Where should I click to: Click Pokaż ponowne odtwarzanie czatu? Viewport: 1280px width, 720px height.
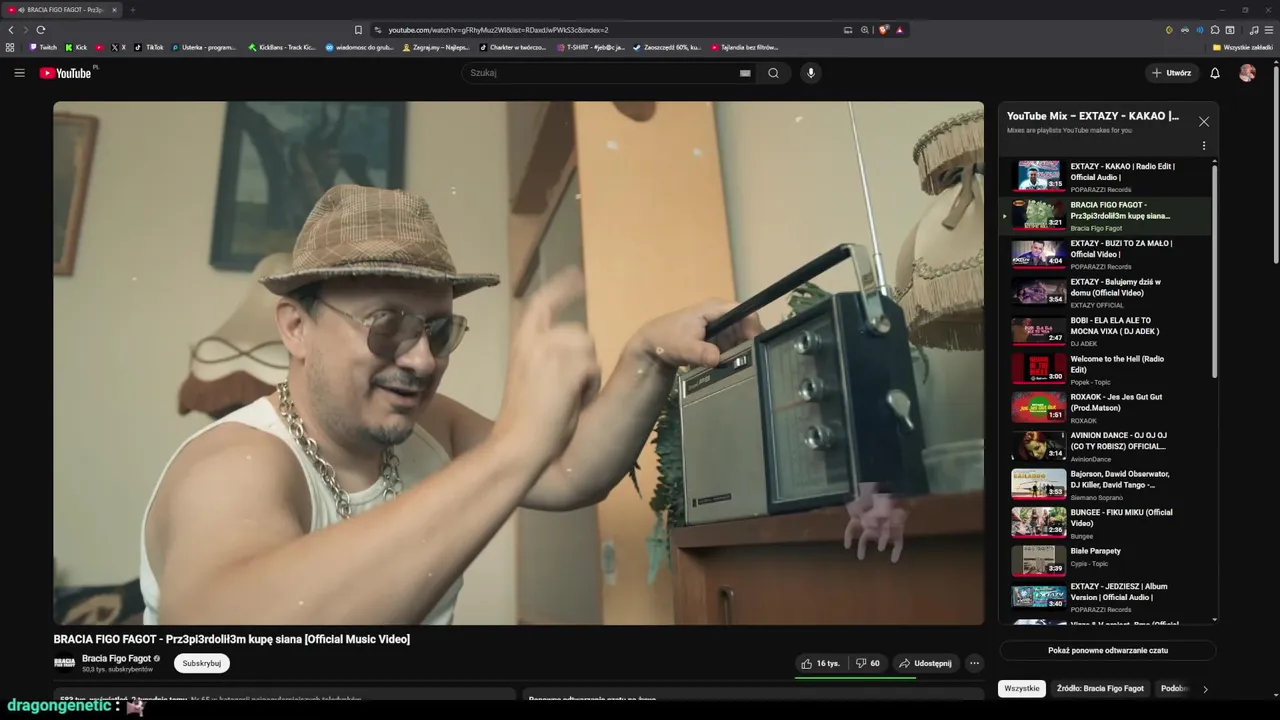coord(1108,650)
